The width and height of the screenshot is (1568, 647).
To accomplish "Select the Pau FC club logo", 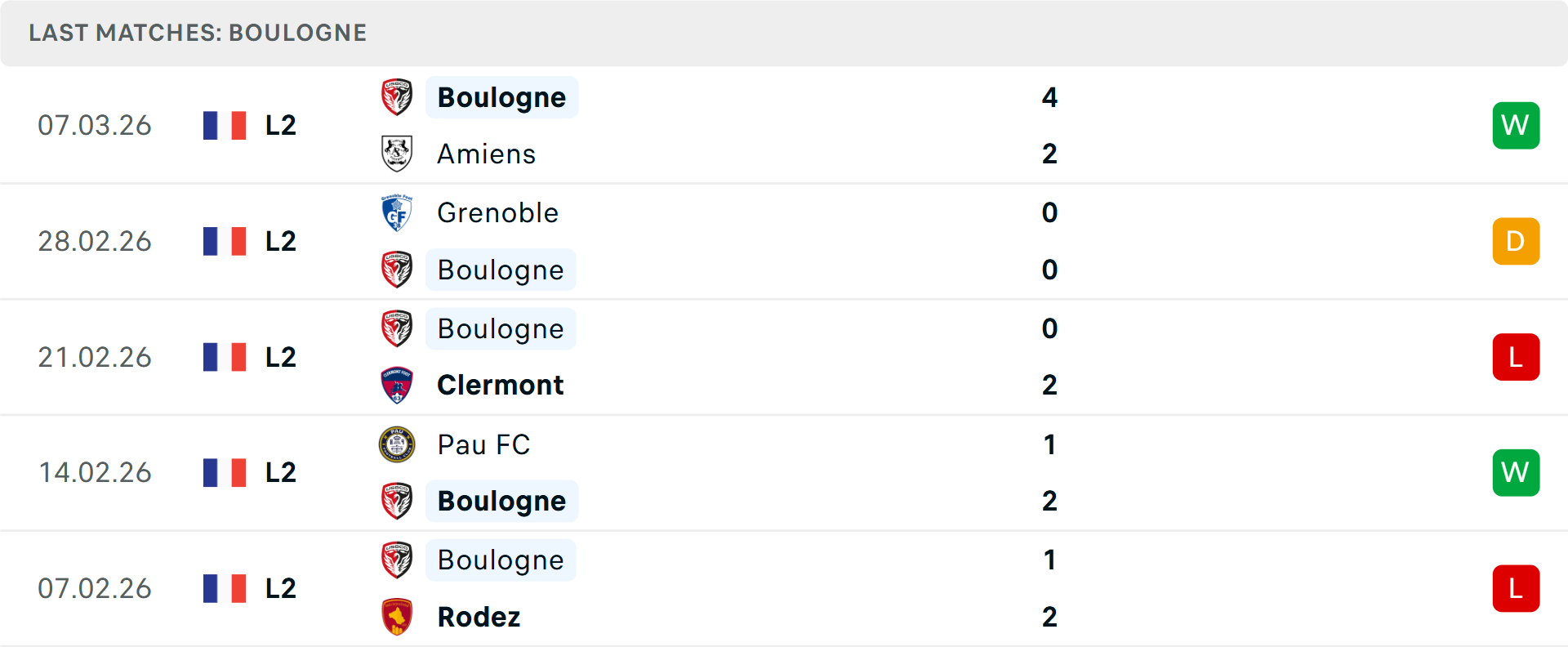I will point(396,444).
